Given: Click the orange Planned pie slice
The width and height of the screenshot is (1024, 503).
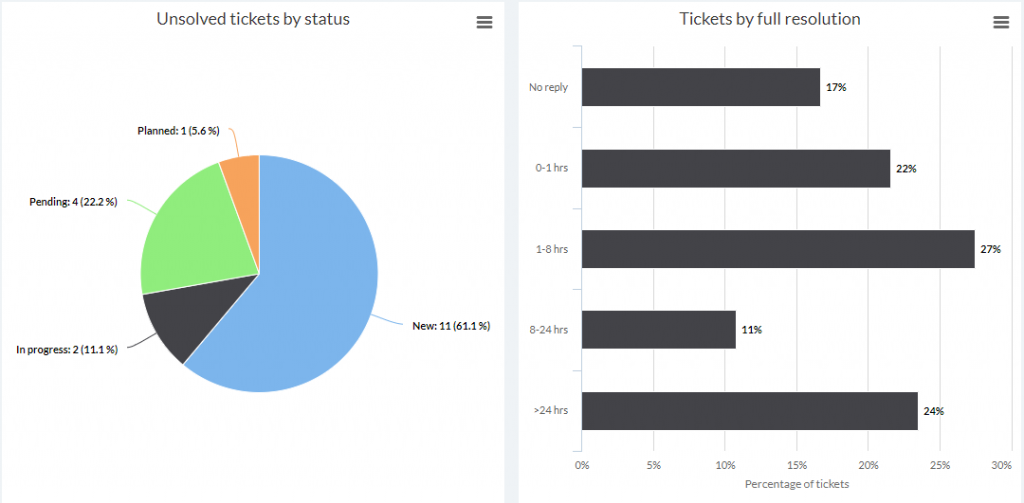Looking at the screenshot, I should 242,173.
